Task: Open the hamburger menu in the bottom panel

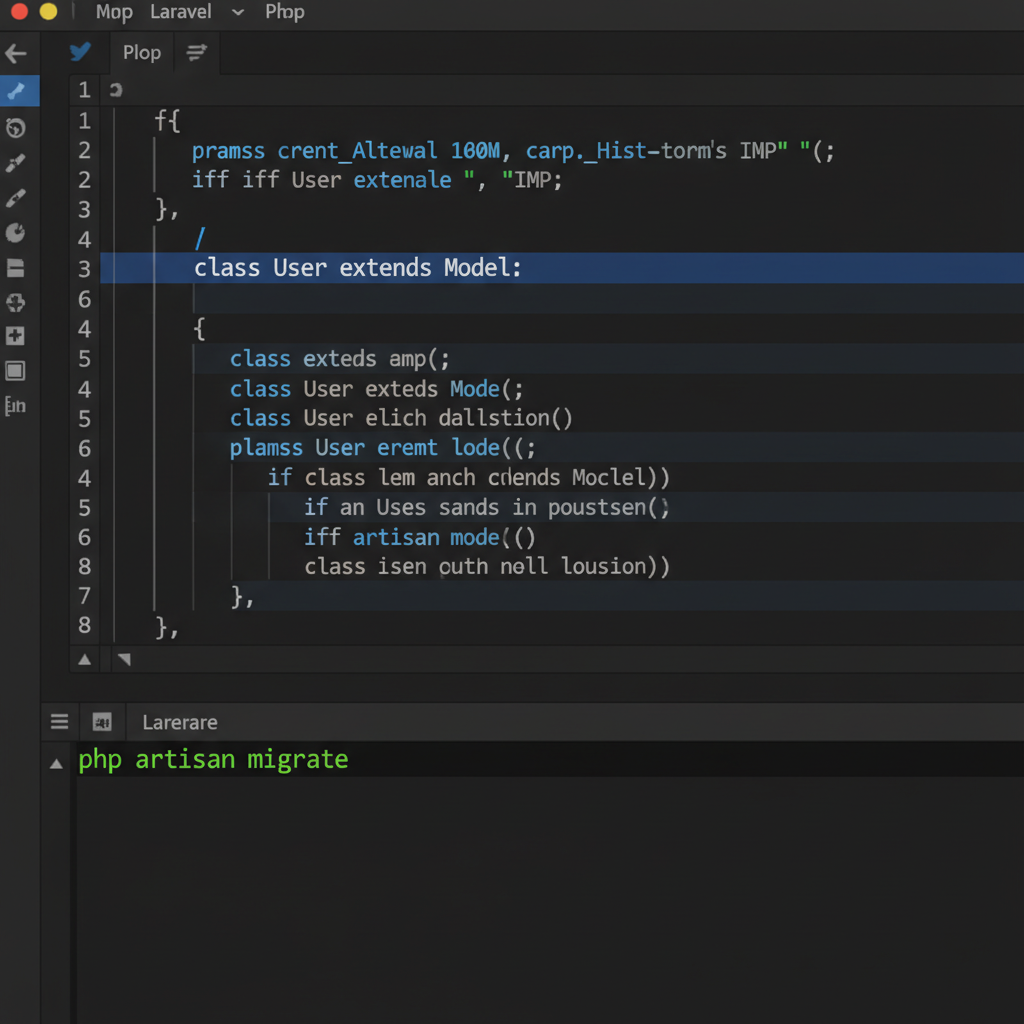Action: click(x=59, y=720)
